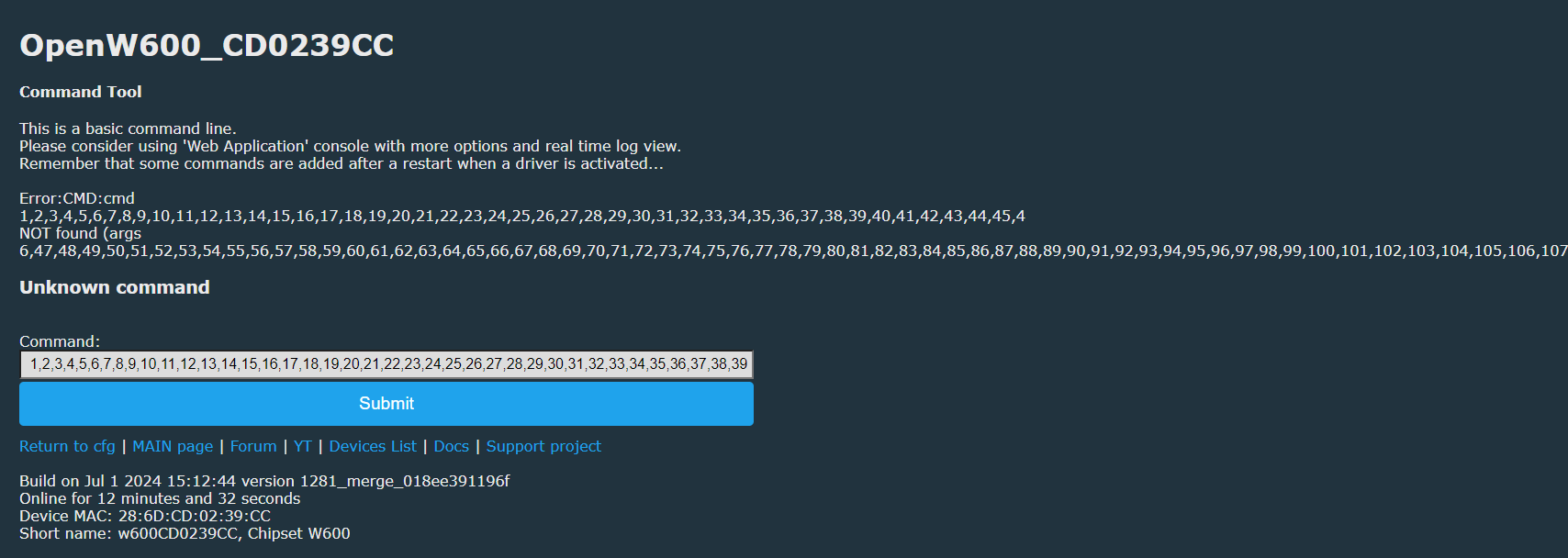
Task: Click the Online for uptime text
Action: (x=160, y=498)
